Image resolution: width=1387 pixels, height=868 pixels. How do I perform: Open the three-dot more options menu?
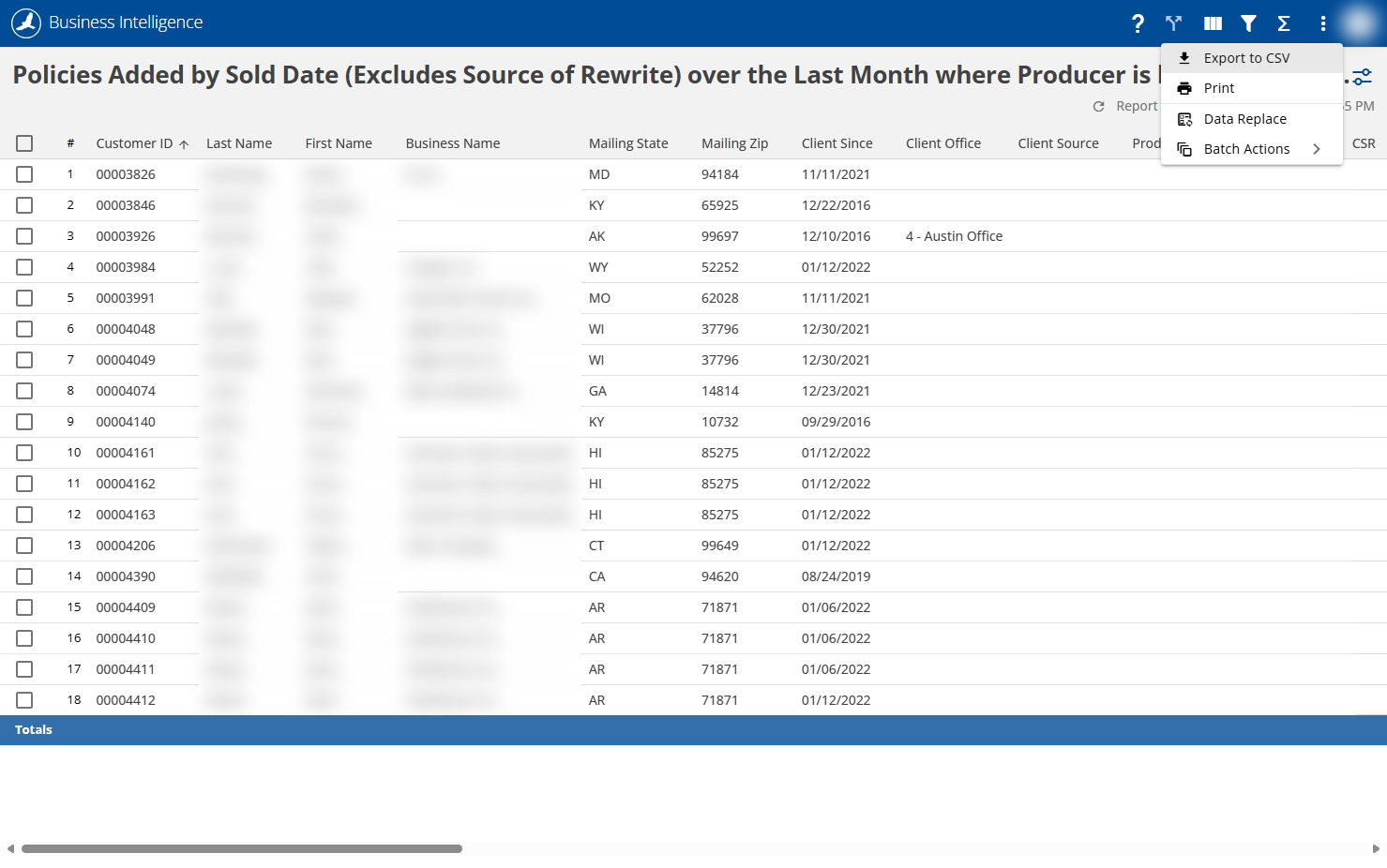1323,23
